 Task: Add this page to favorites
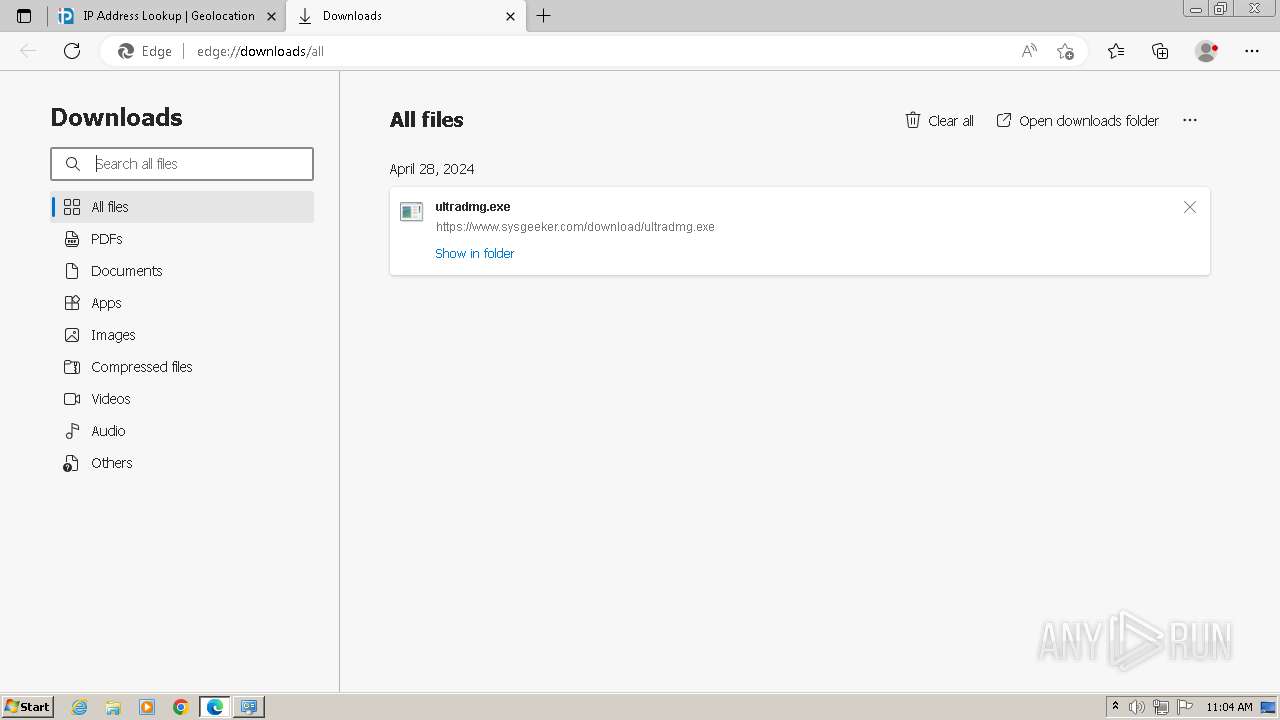click(1065, 51)
